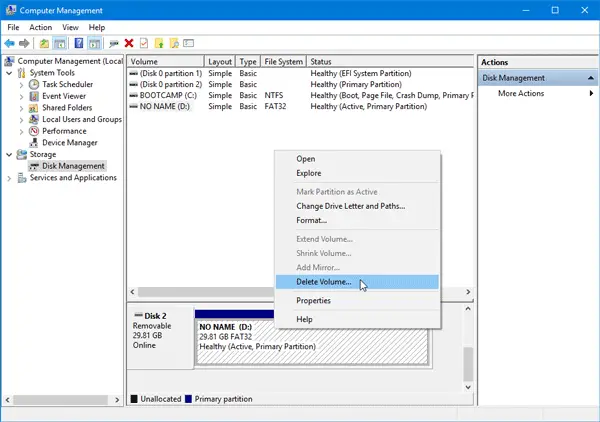Expand the Task Scheduler node
This screenshot has width=600, height=422.
[x=21, y=85]
